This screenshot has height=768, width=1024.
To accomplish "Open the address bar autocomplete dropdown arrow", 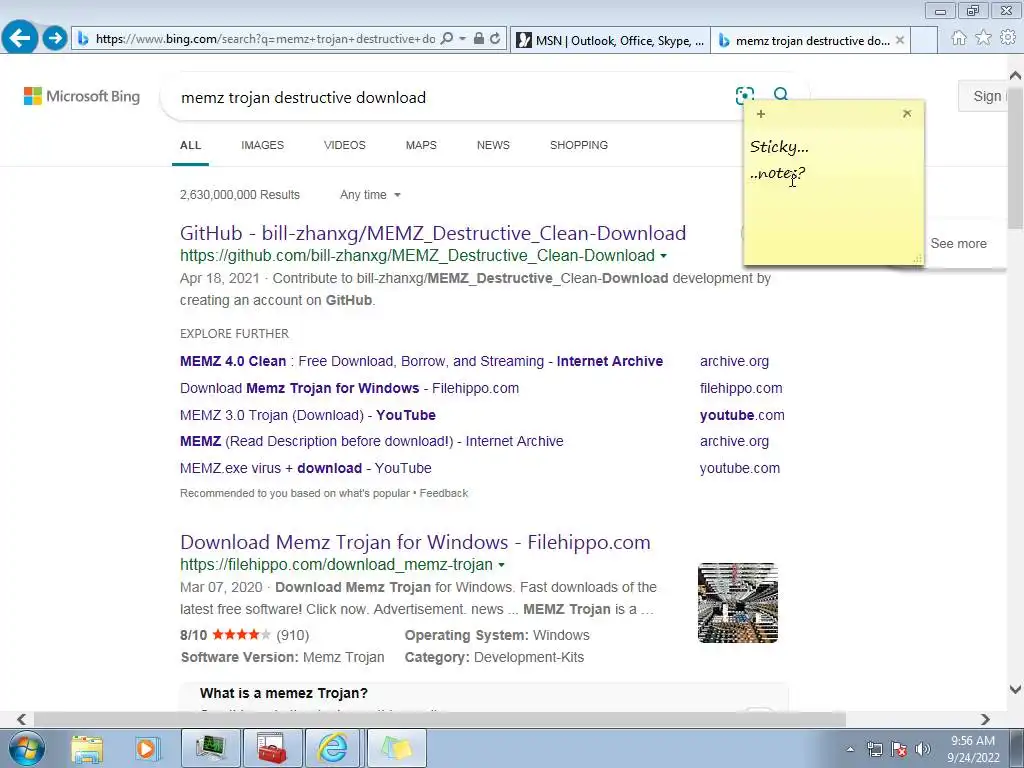I will point(462,39).
